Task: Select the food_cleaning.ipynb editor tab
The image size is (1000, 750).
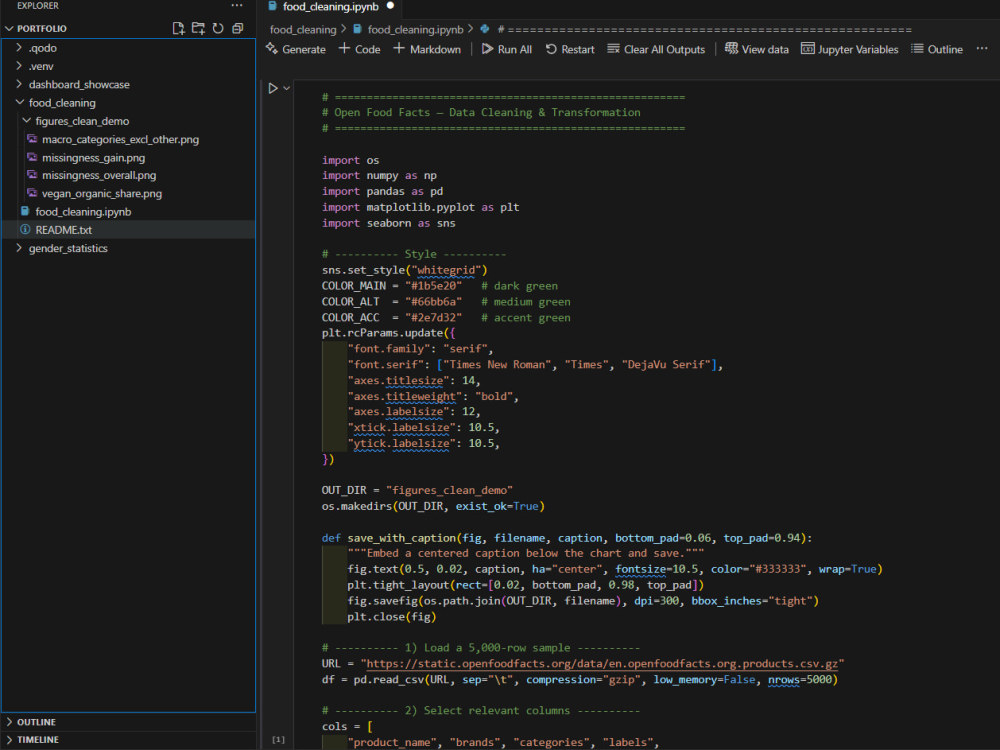Action: (x=330, y=6)
